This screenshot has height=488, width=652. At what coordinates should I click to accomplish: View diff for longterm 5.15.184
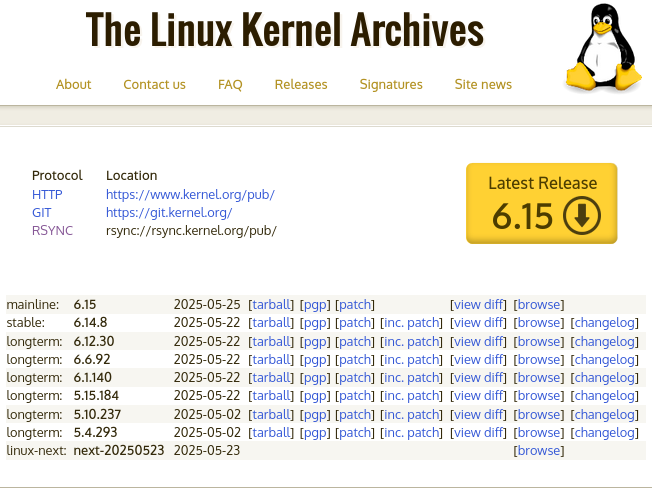click(x=479, y=395)
